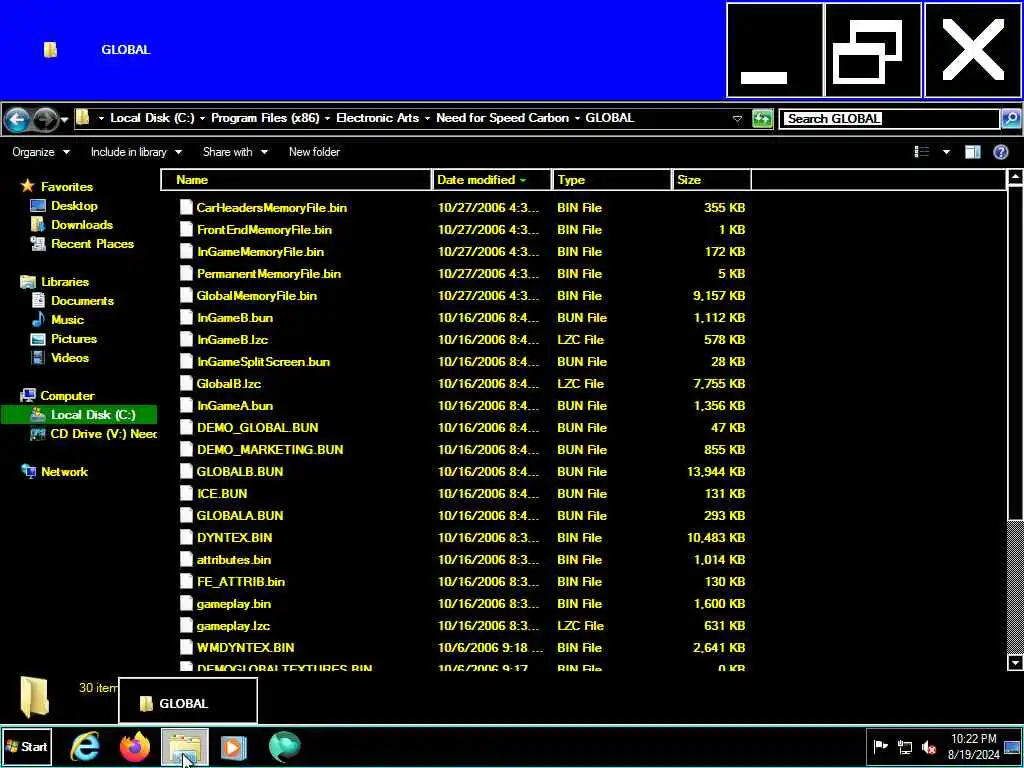The width and height of the screenshot is (1024, 768).
Task: Open the Help question mark icon
Action: [x=1000, y=152]
